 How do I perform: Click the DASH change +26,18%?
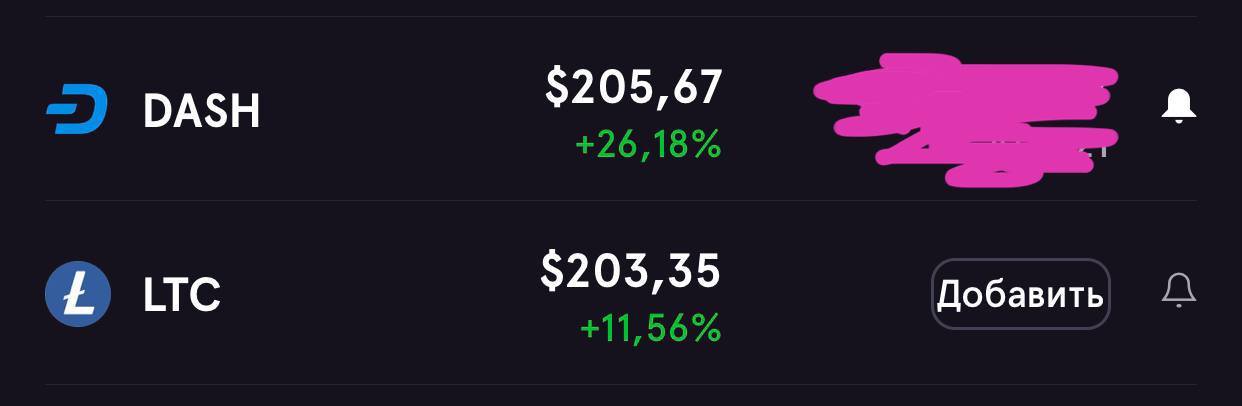coord(648,146)
